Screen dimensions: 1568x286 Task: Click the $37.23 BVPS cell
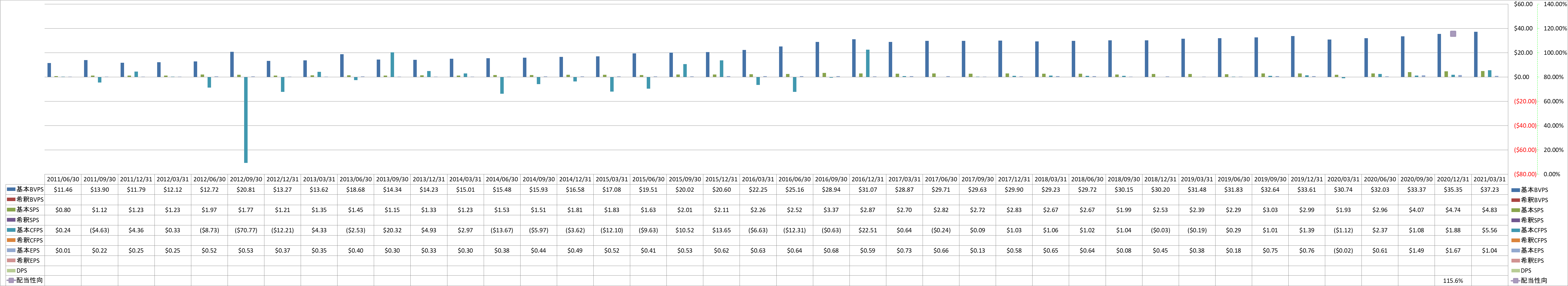(1490, 190)
